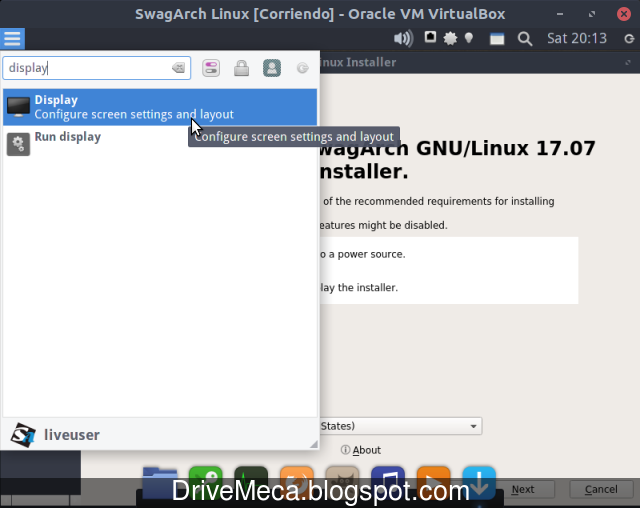Launch the orange browser dock icon

click(x=297, y=483)
